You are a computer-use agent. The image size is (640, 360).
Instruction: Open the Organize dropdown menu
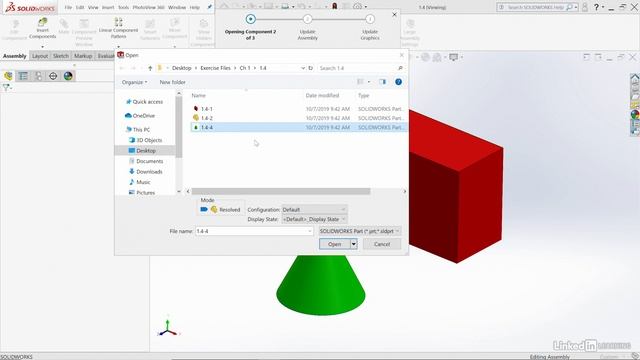(134, 82)
